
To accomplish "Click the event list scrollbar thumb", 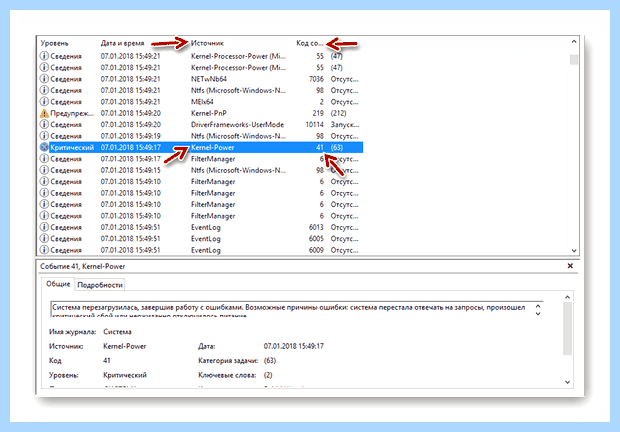I will point(574,60).
